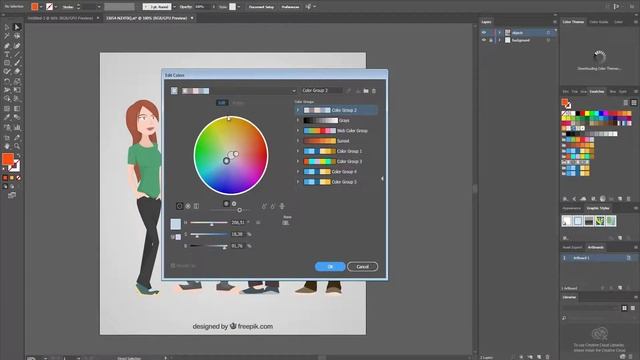Open the Asset Export panel tab
This screenshot has width=640, height=360.
point(572,247)
